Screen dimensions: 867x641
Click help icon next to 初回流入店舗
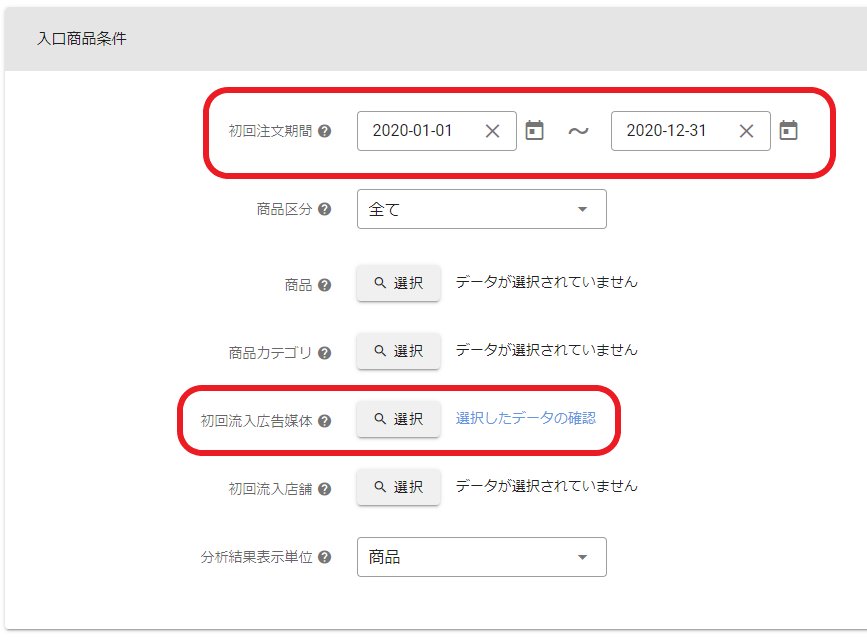tap(324, 489)
